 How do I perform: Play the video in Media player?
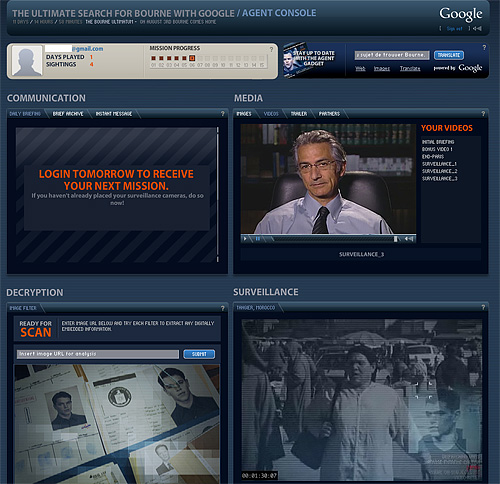coord(245,239)
